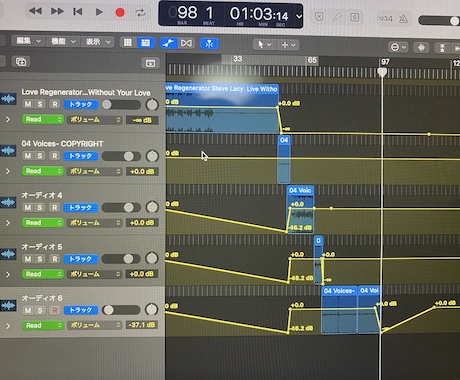Open LCD display mode dropdown arrow
Viewport: 460px width, 380px height.
click(x=299, y=16)
